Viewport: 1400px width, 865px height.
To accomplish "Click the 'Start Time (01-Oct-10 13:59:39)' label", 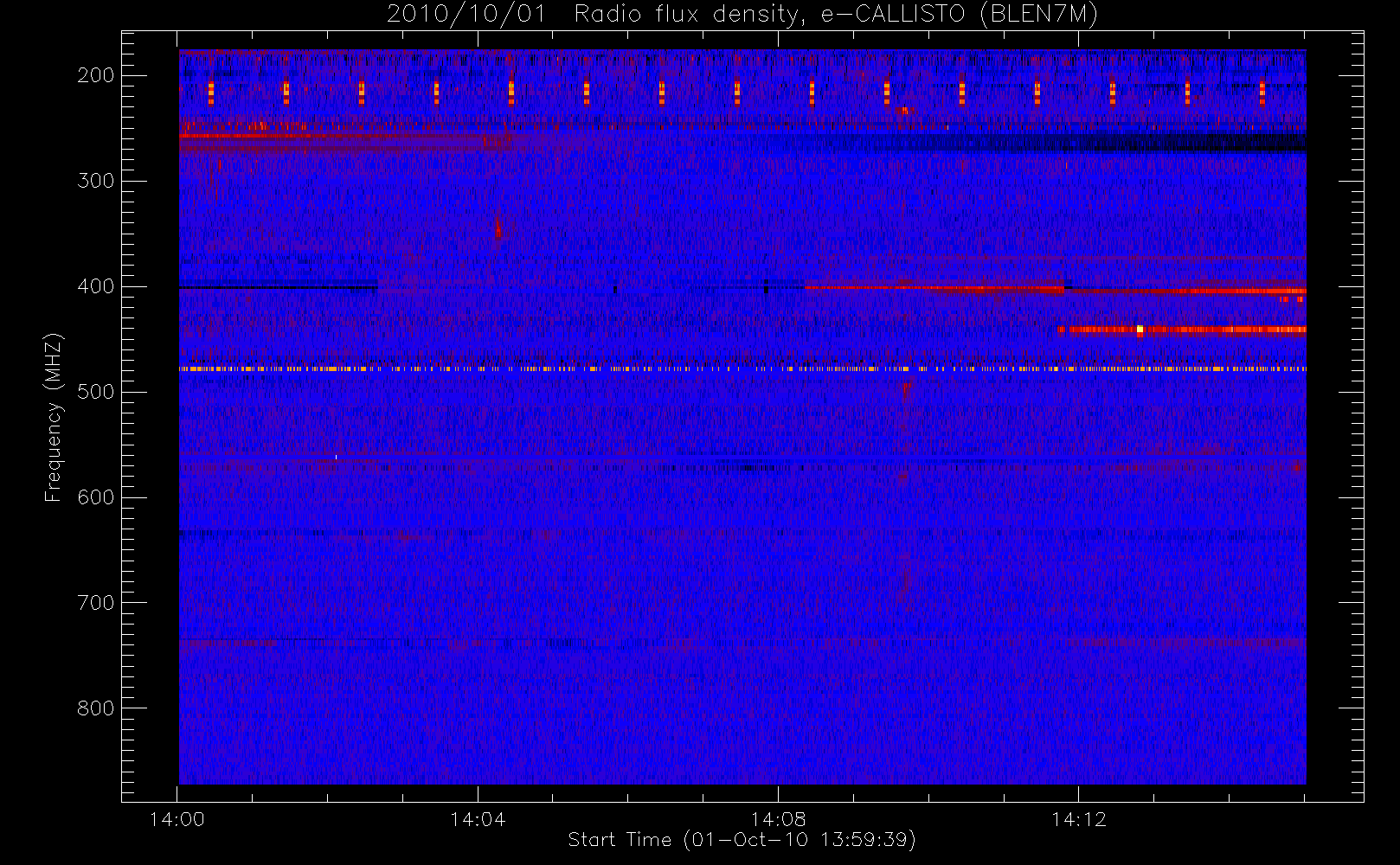I will click(x=742, y=840).
